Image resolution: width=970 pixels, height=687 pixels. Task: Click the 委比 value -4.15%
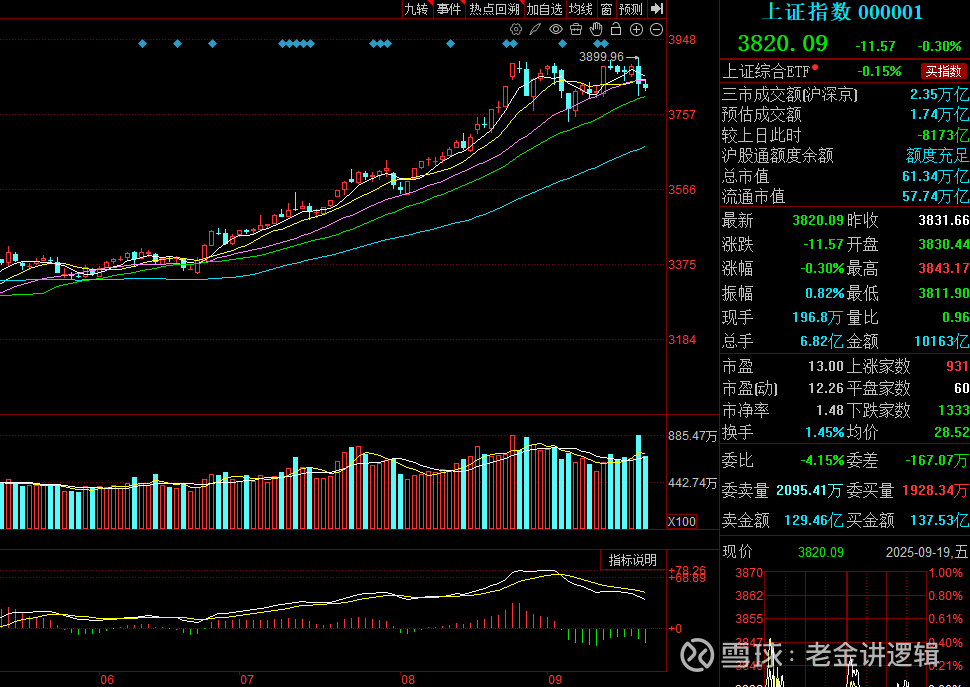[x=822, y=461]
